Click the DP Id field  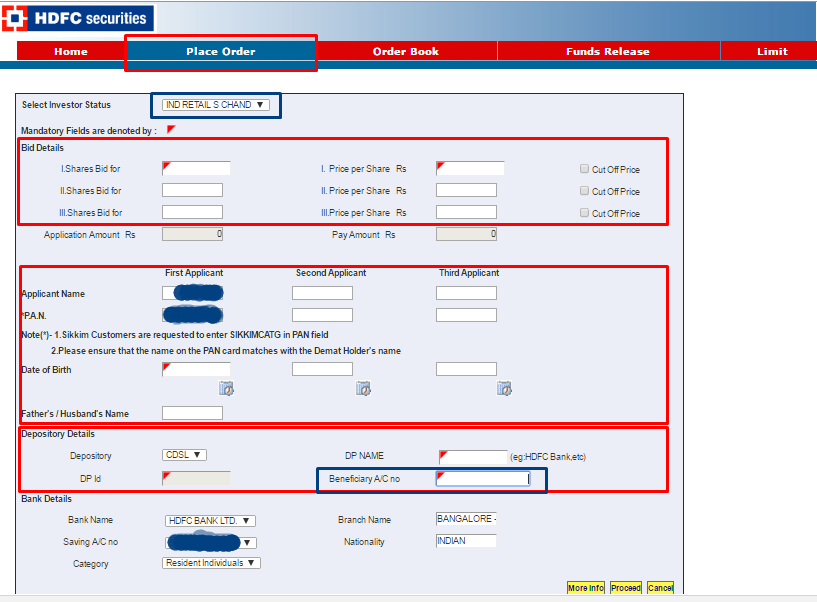pyautogui.click(x=196, y=478)
